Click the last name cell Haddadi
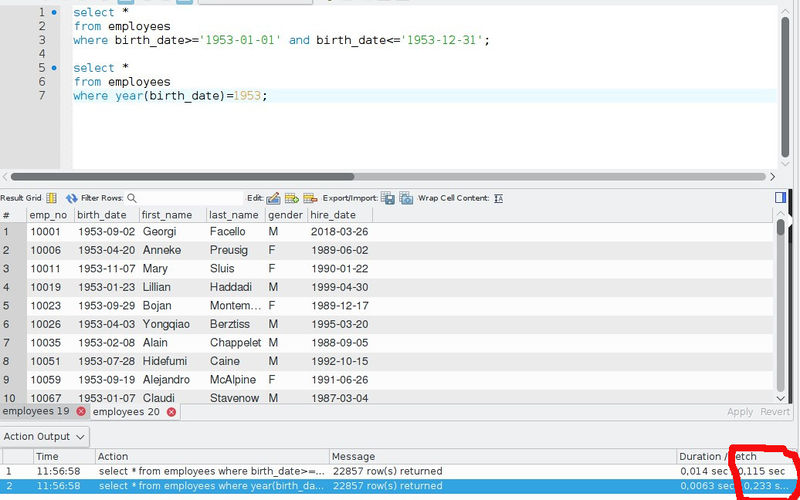800x500 pixels. coord(231,287)
